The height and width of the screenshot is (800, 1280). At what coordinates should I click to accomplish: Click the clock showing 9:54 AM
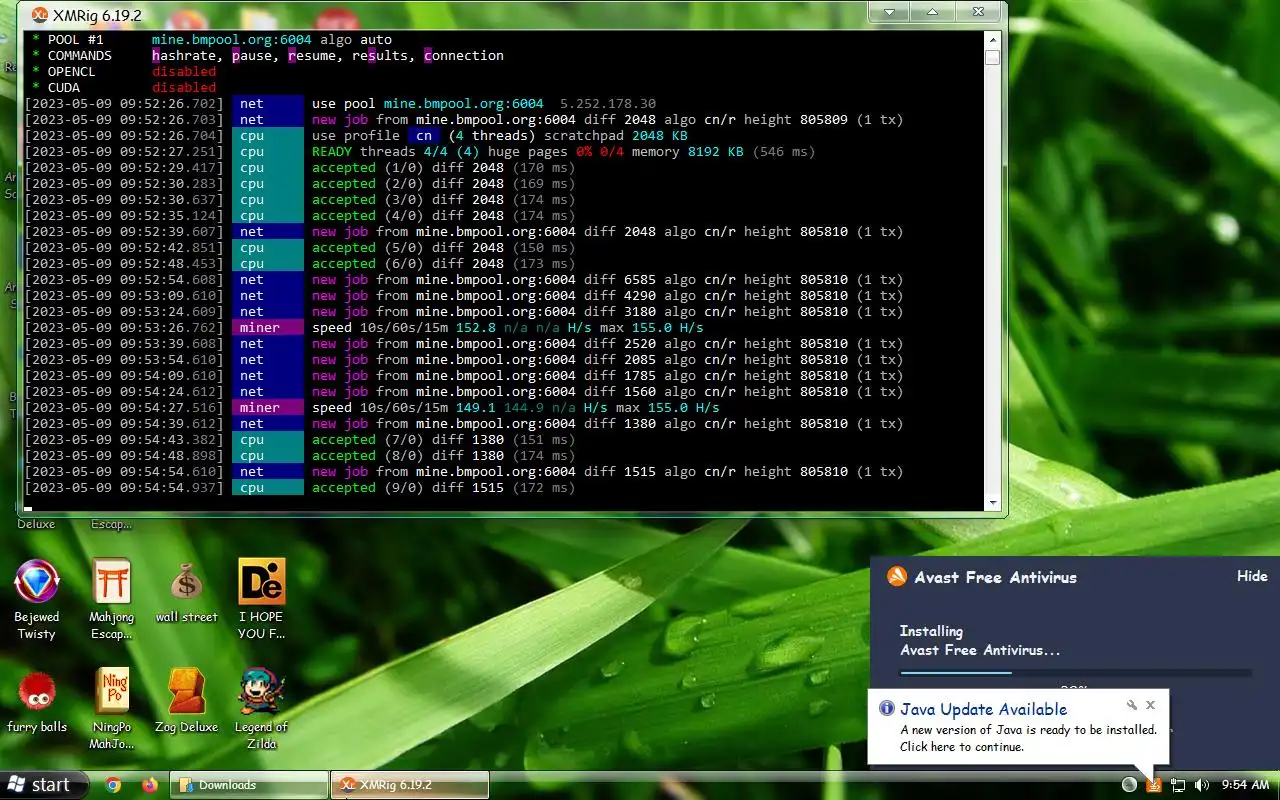pos(1246,785)
